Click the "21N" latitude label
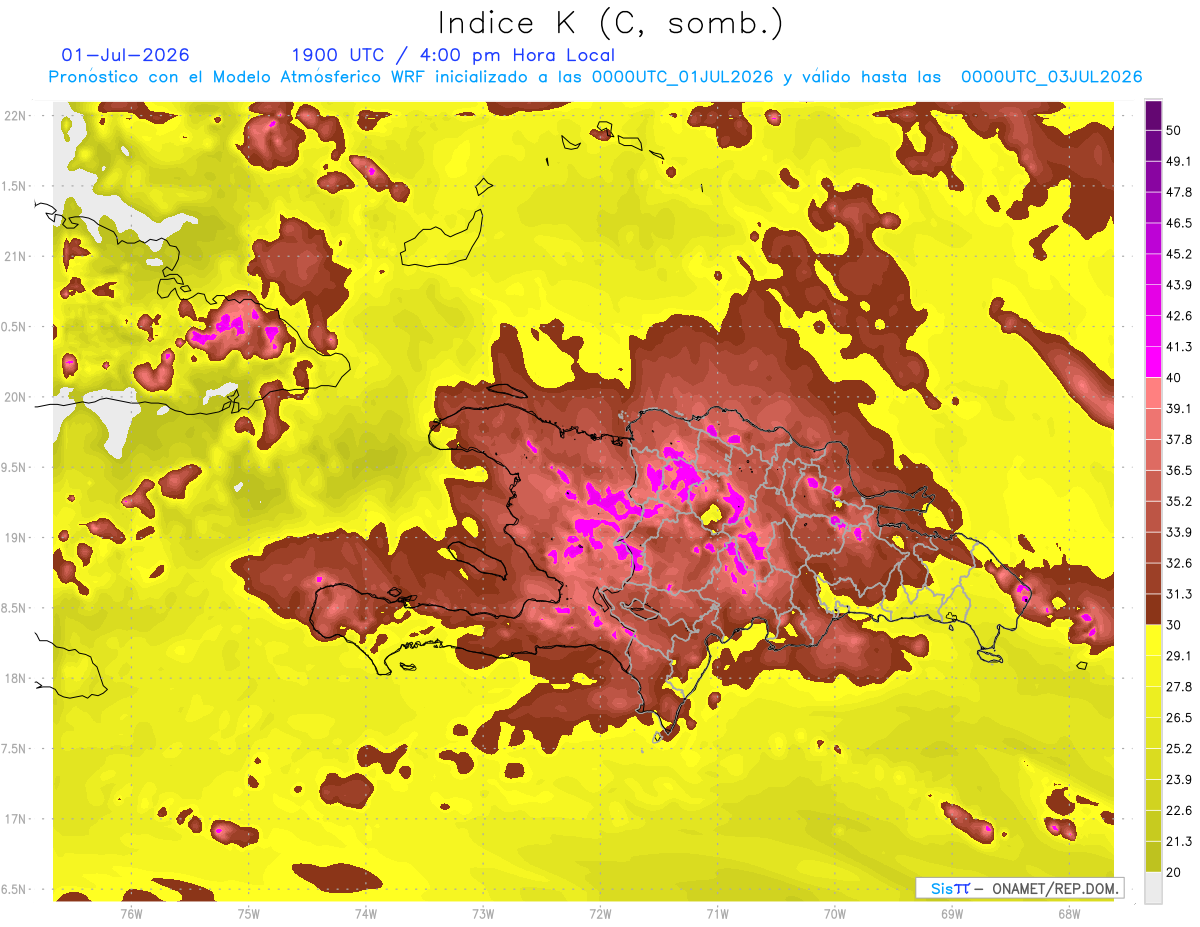 pos(14,256)
